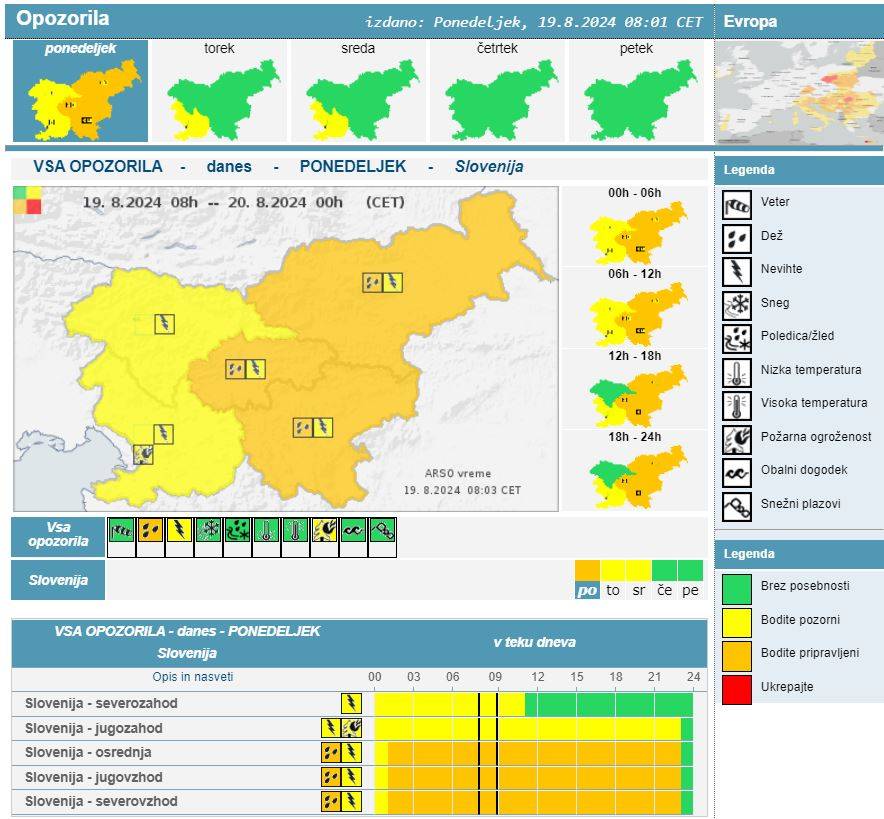
Task: Click the 'Vsa opozorila' label button
Action: [x=59, y=535]
